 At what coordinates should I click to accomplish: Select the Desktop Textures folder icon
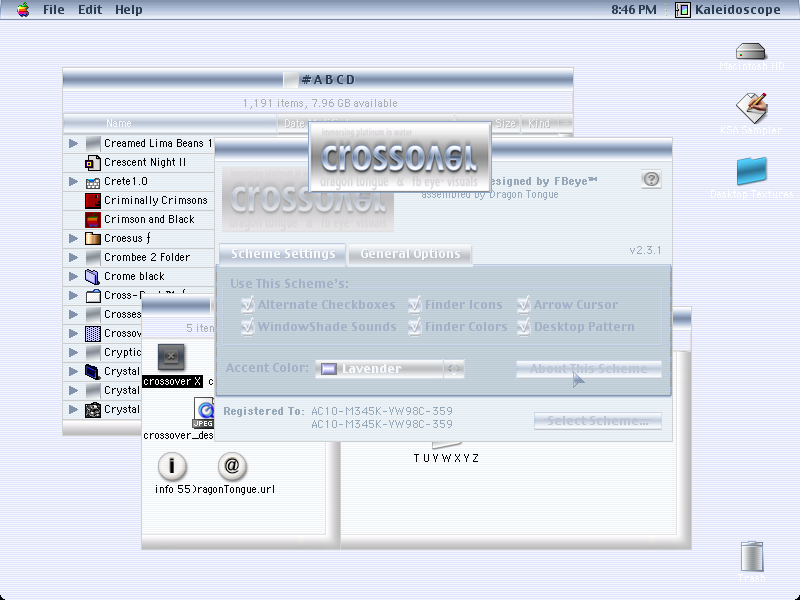coord(752,170)
